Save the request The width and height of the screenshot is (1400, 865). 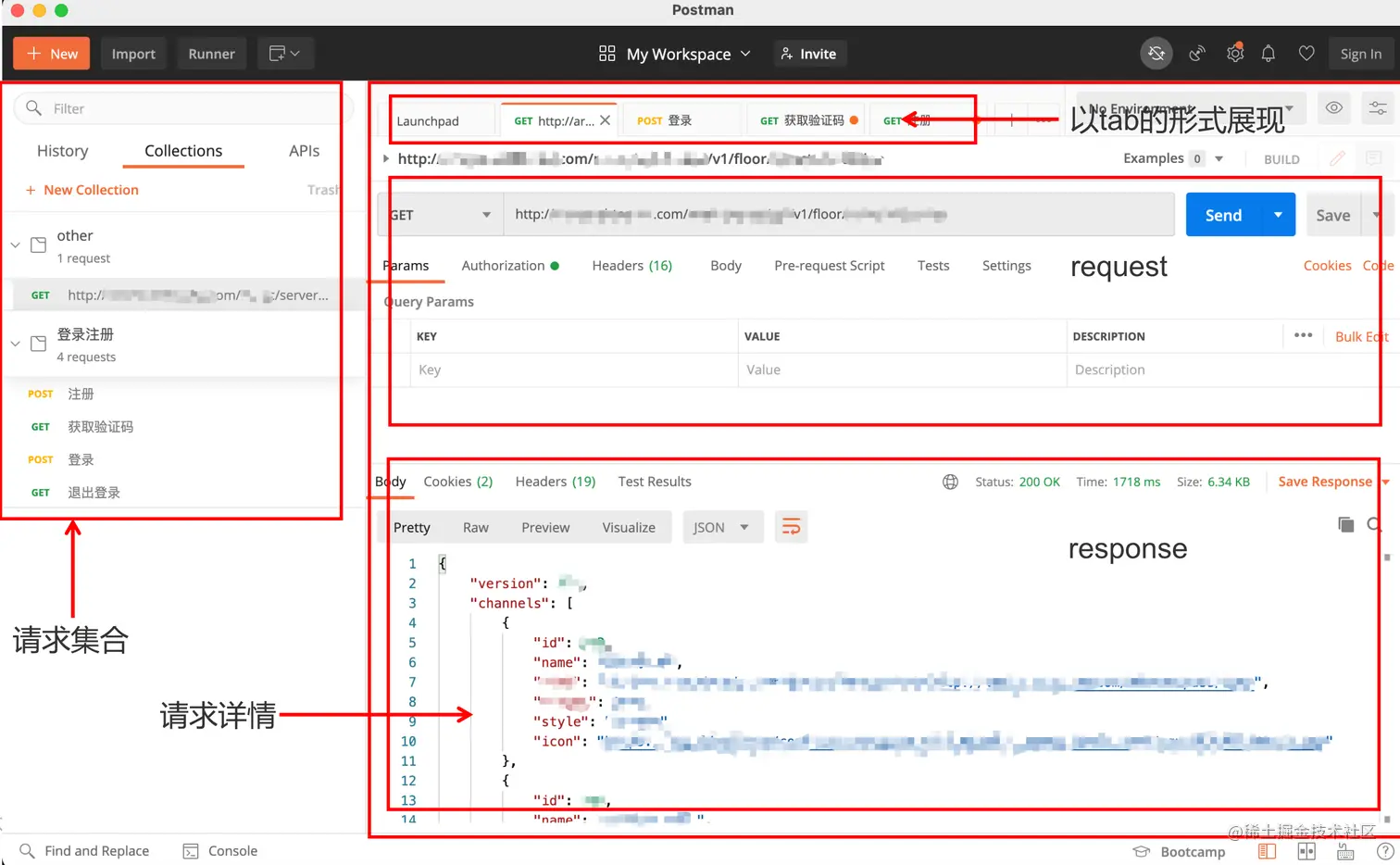coord(1333,215)
